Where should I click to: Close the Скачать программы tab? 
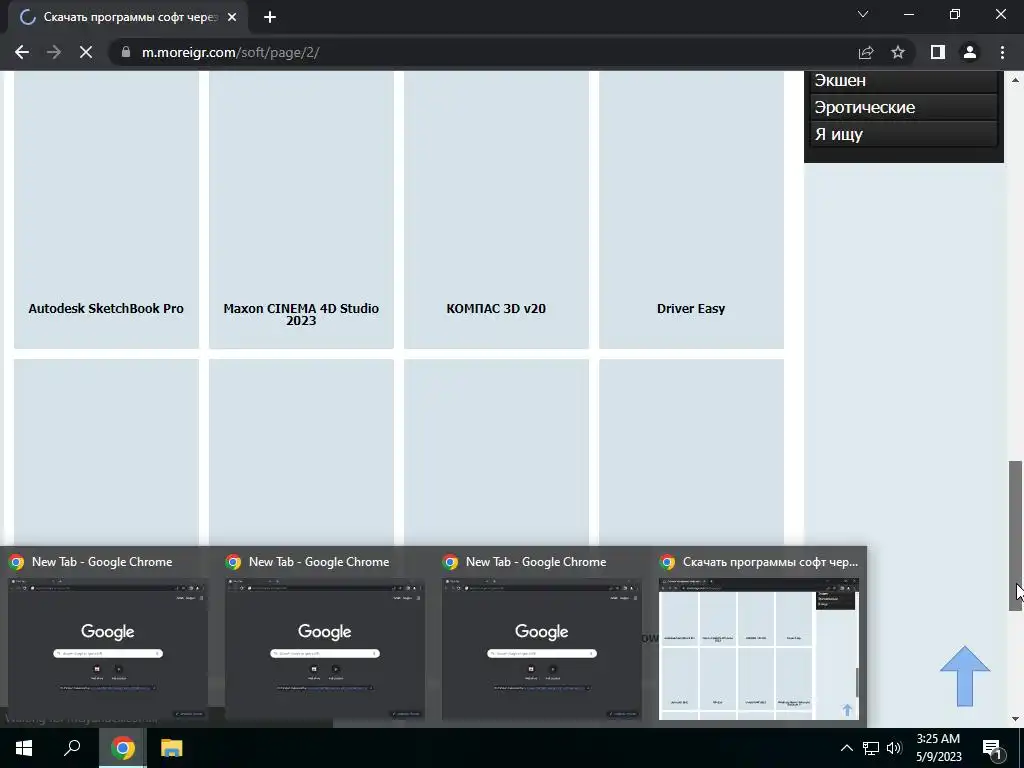[x=232, y=17]
